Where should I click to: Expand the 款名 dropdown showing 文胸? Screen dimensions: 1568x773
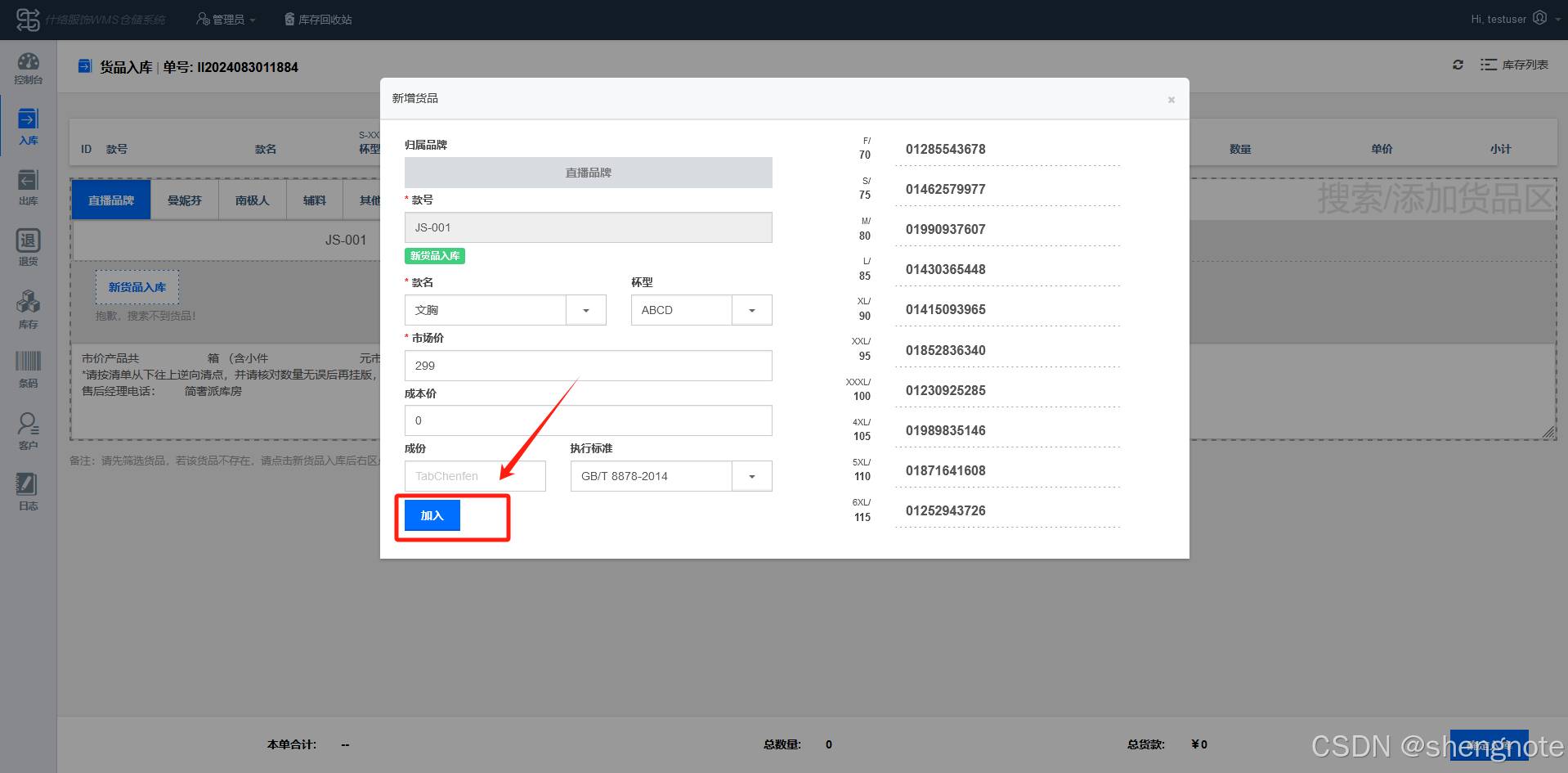[x=585, y=311]
